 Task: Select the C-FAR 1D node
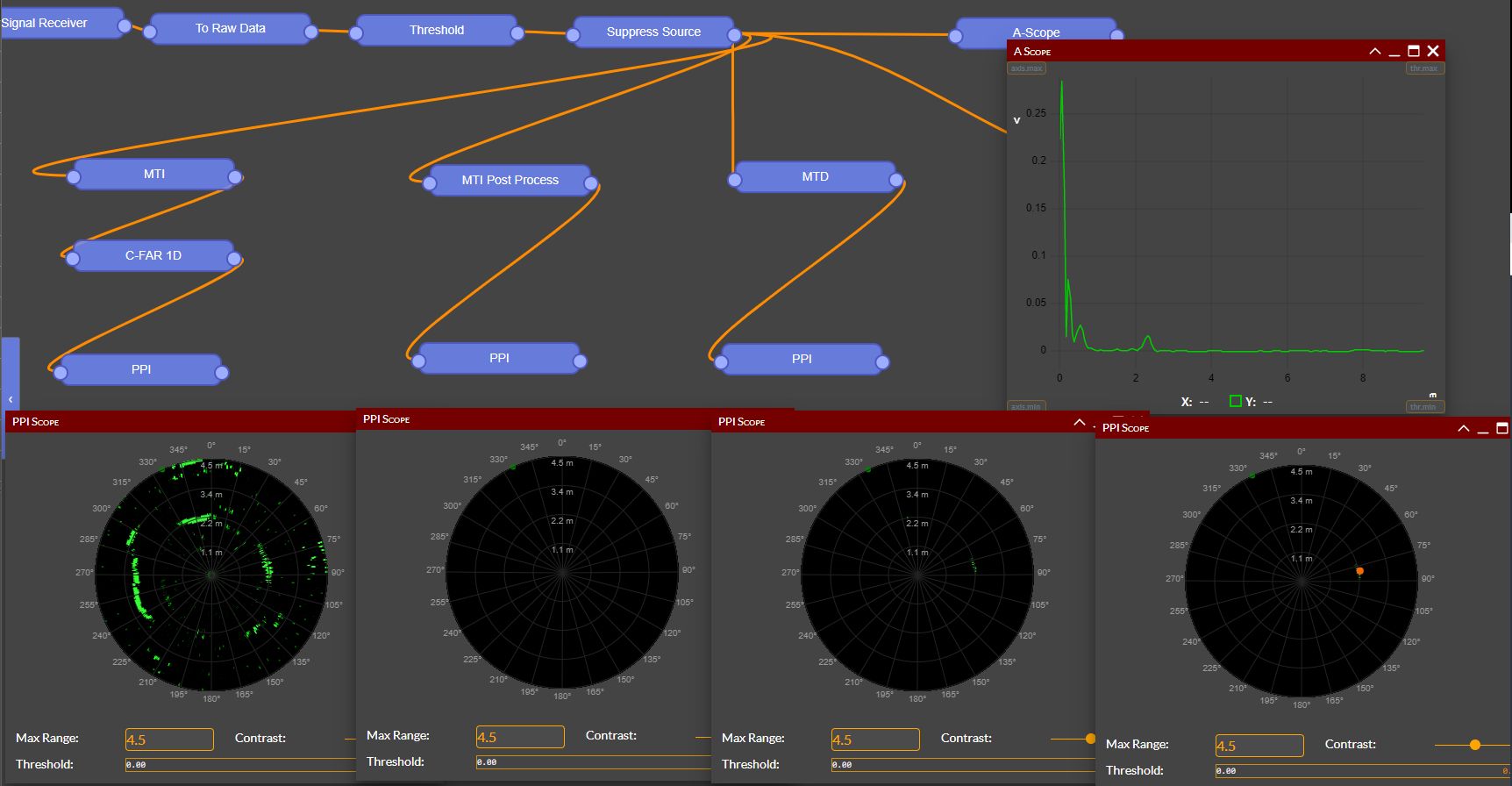click(x=153, y=256)
